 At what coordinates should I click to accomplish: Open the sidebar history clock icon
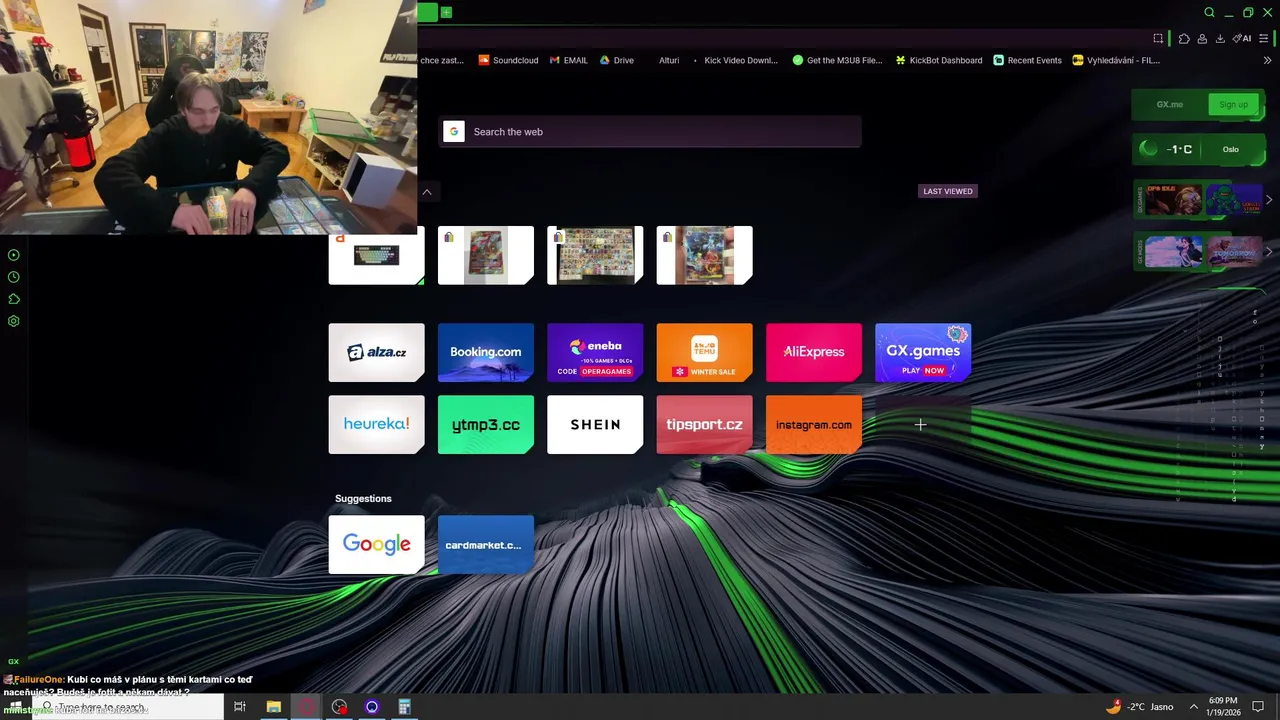pyautogui.click(x=14, y=277)
